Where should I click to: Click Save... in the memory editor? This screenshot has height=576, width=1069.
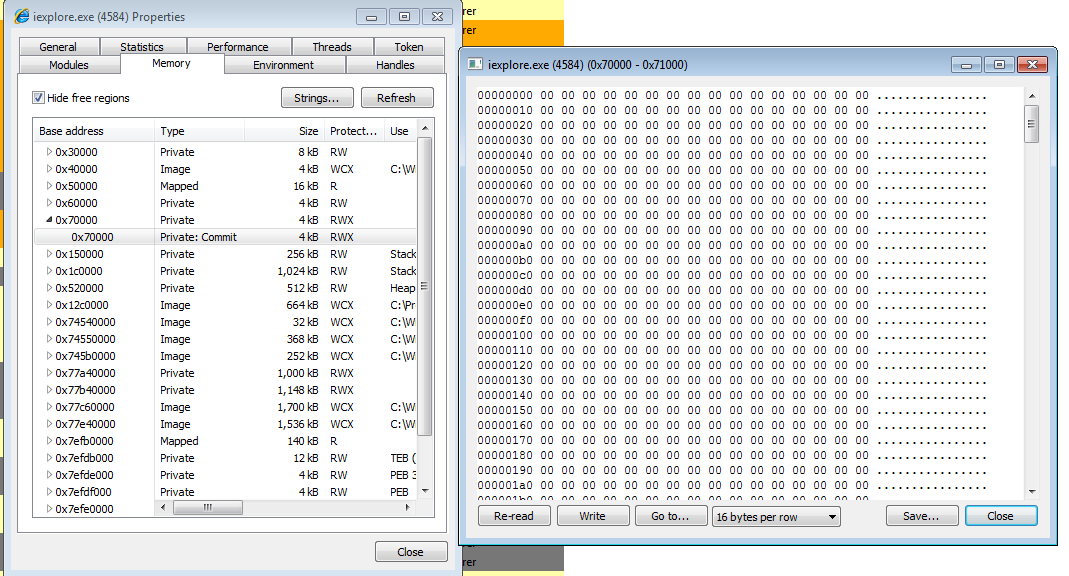[922, 516]
